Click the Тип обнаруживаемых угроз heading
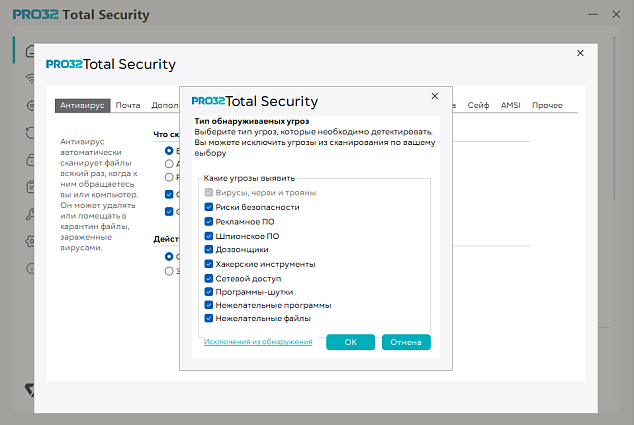634x425 pixels. click(252, 121)
